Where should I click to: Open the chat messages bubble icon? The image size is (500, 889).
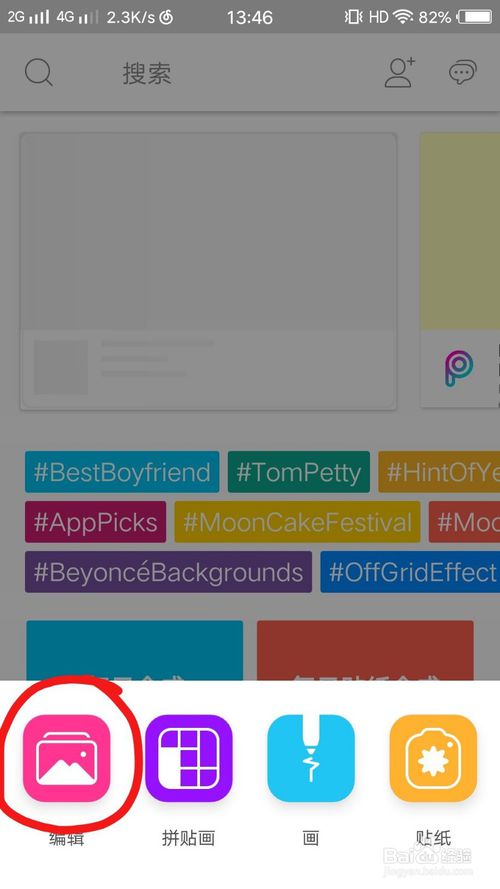pos(463,73)
